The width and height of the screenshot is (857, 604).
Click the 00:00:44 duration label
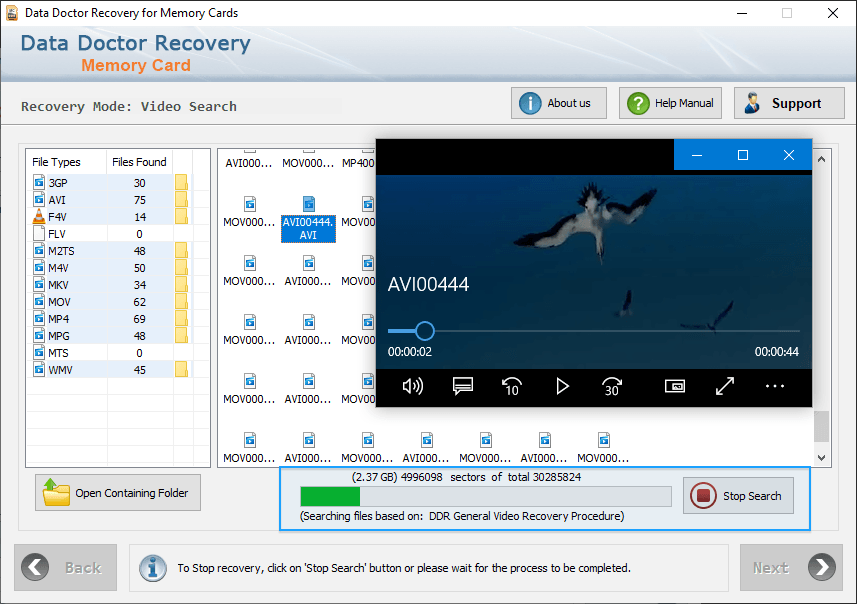tap(777, 351)
